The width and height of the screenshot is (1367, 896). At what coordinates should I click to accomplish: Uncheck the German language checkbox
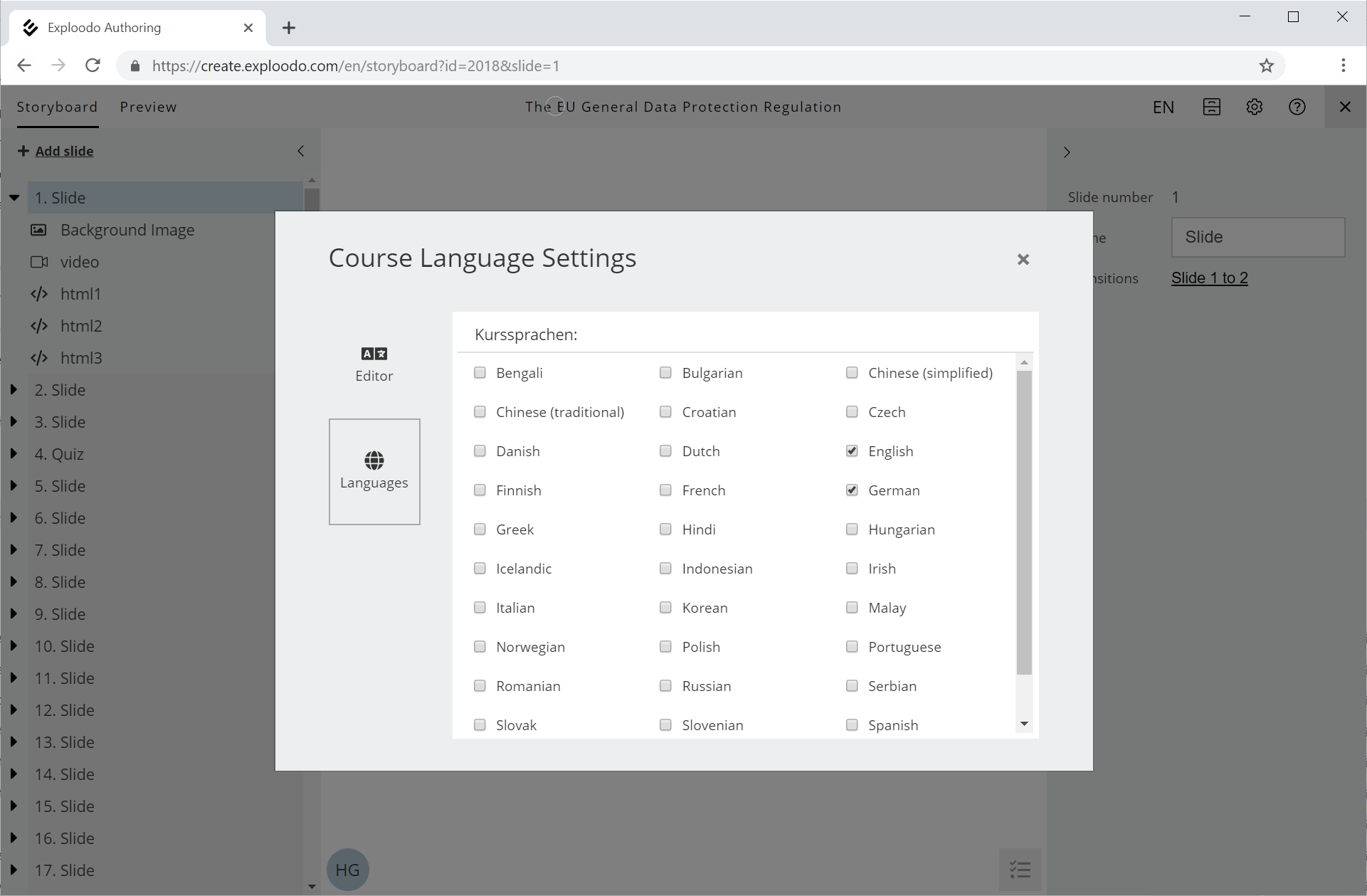[x=852, y=490]
